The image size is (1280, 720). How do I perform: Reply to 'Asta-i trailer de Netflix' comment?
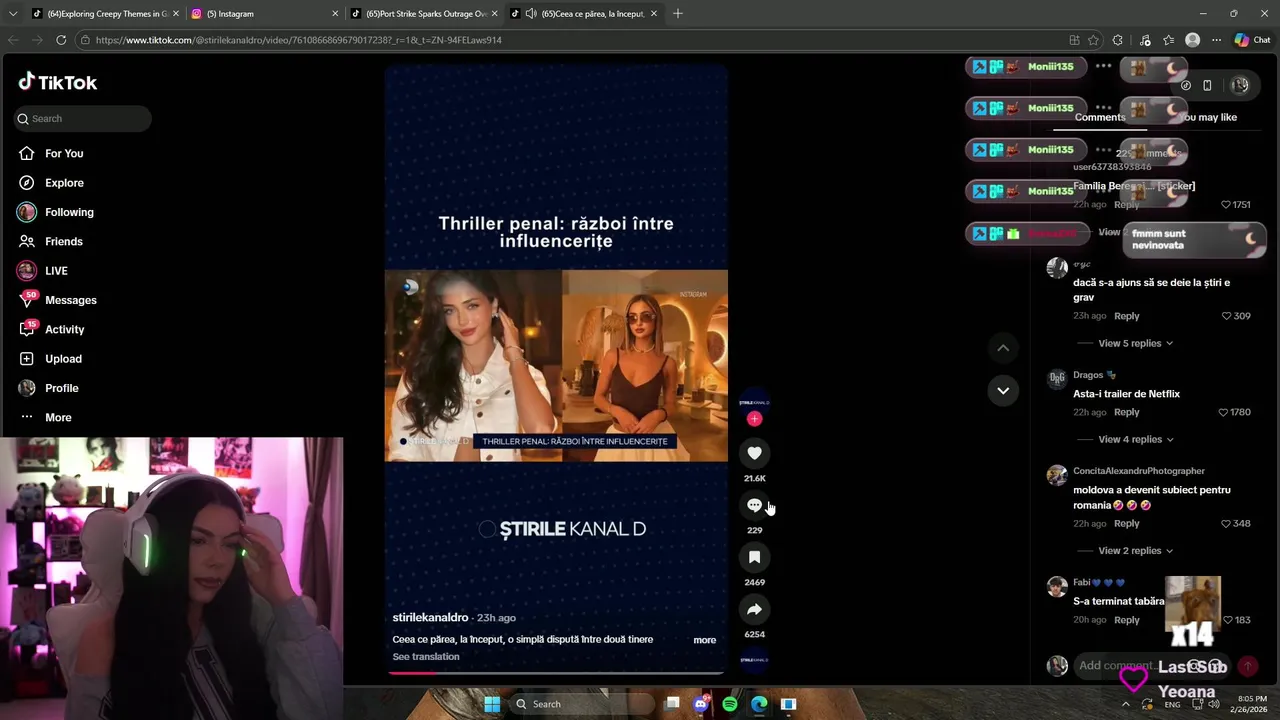1126,412
